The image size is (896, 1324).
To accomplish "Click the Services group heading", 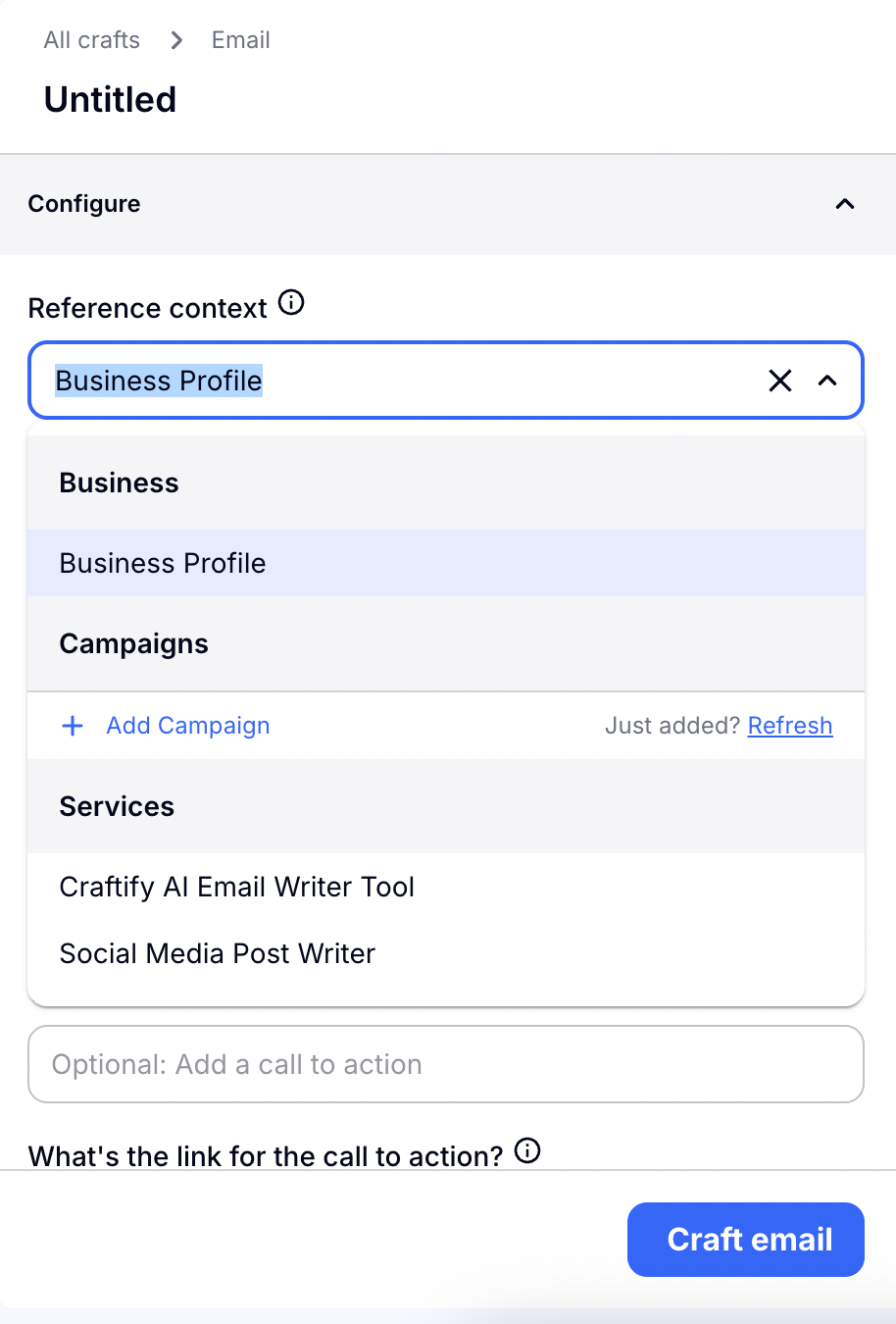I will point(117,806).
